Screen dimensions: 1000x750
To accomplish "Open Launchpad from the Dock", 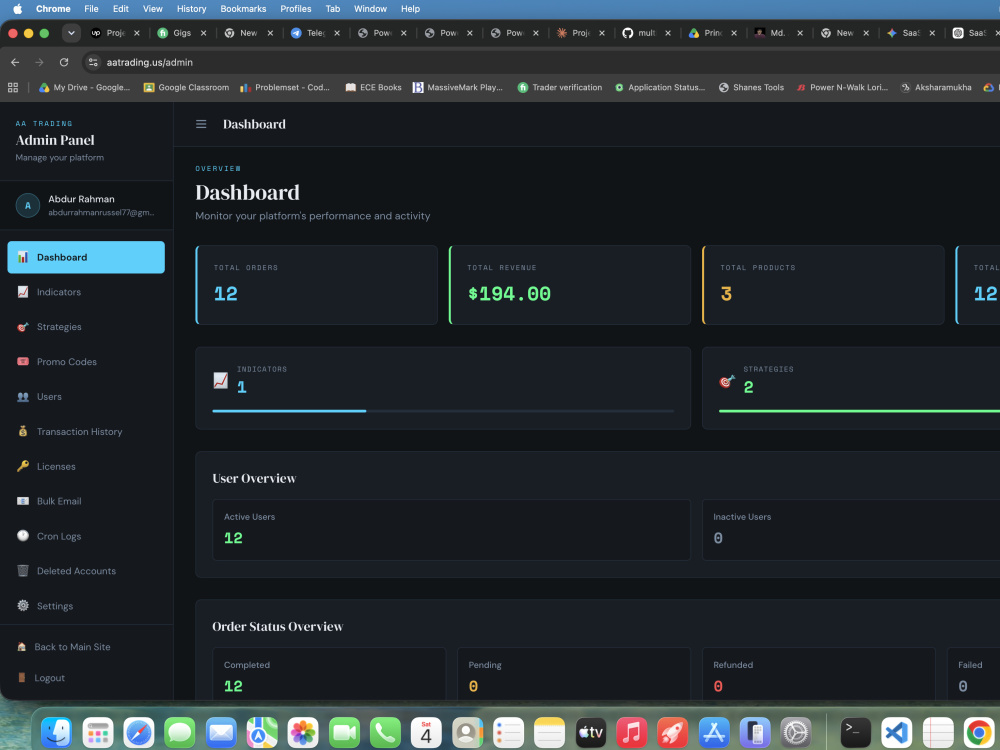I will tap(98, 732).
